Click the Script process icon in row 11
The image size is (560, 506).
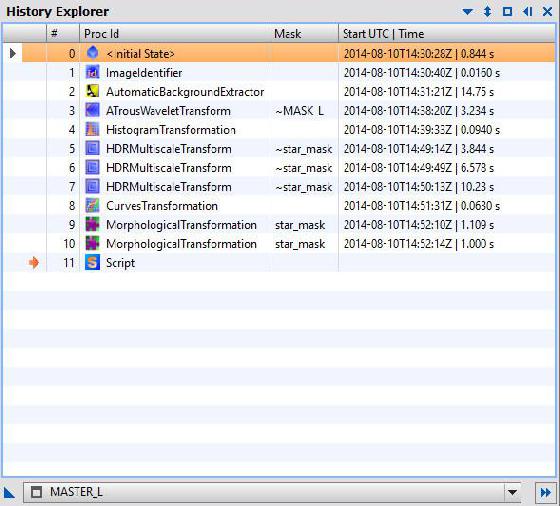(92, 263)
